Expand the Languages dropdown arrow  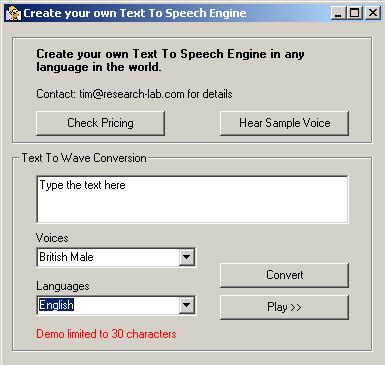point(186,305)
